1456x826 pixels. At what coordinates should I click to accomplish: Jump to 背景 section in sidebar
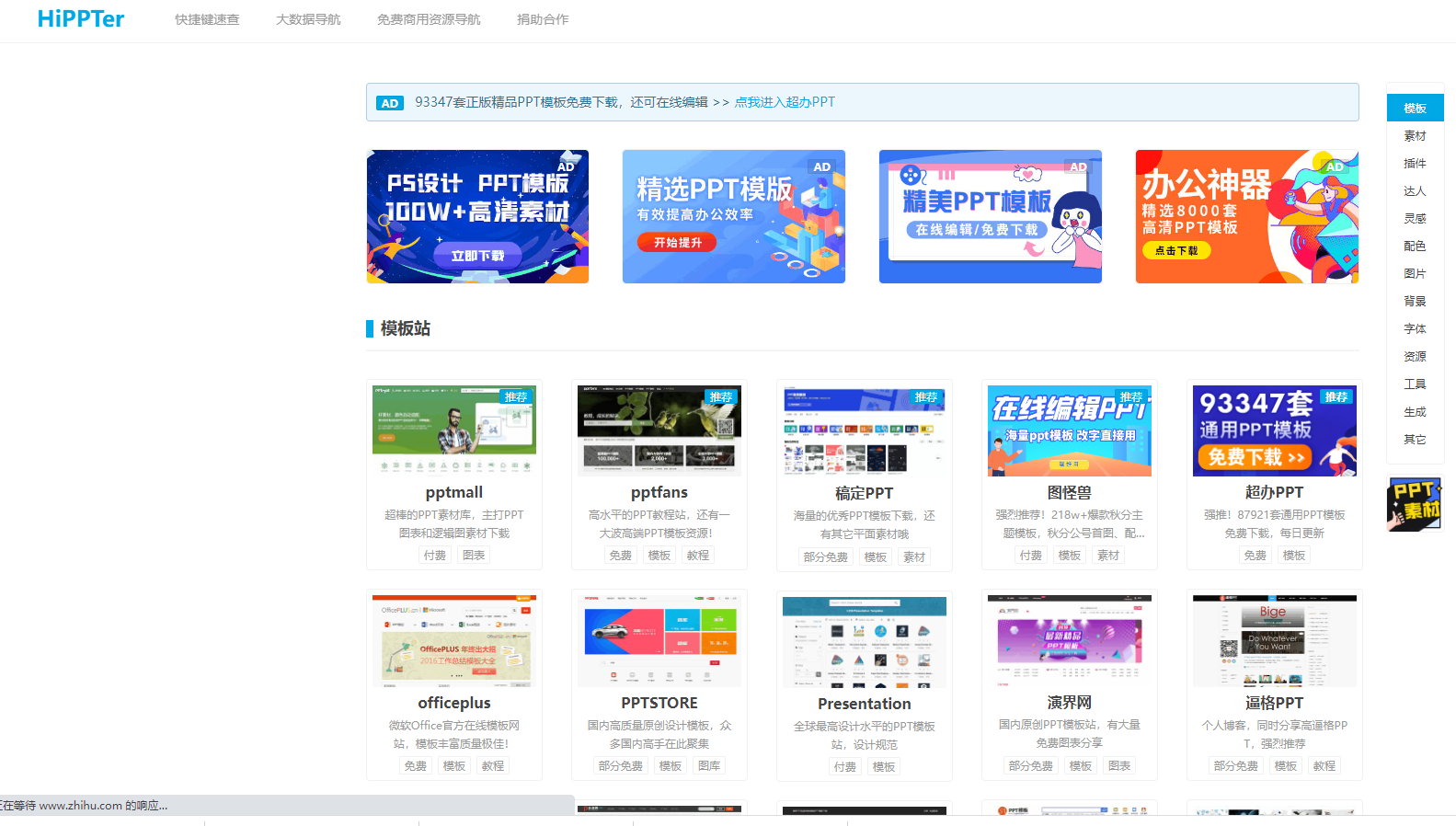[1415, 302]
